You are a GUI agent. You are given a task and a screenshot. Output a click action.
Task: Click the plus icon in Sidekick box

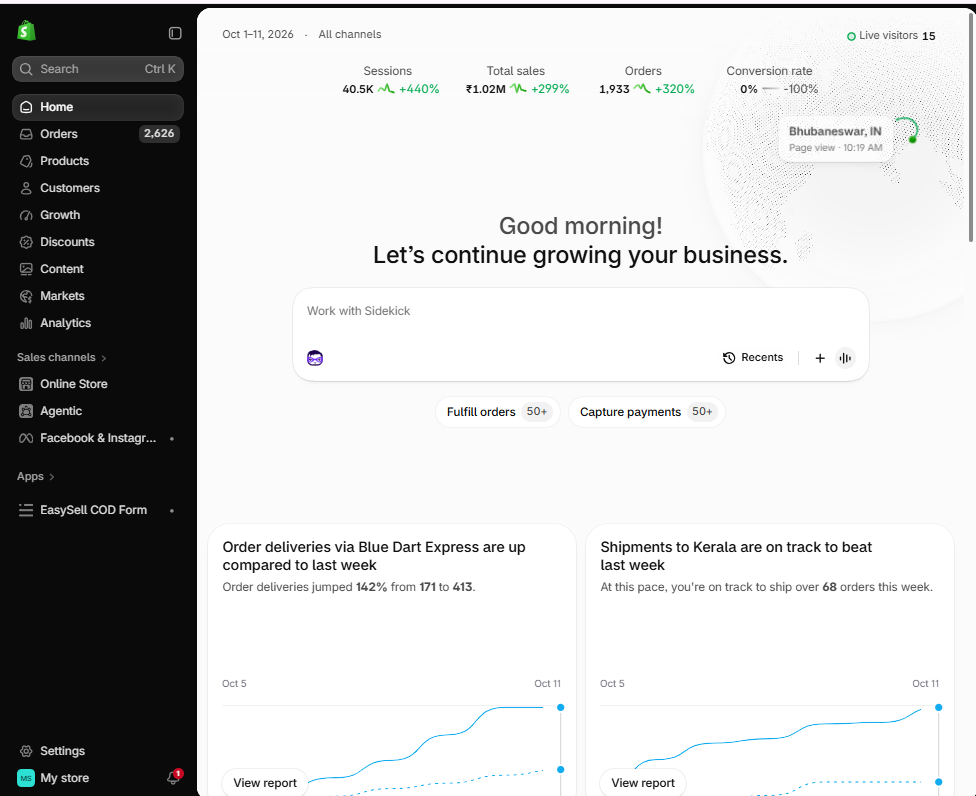coord(820,358)
